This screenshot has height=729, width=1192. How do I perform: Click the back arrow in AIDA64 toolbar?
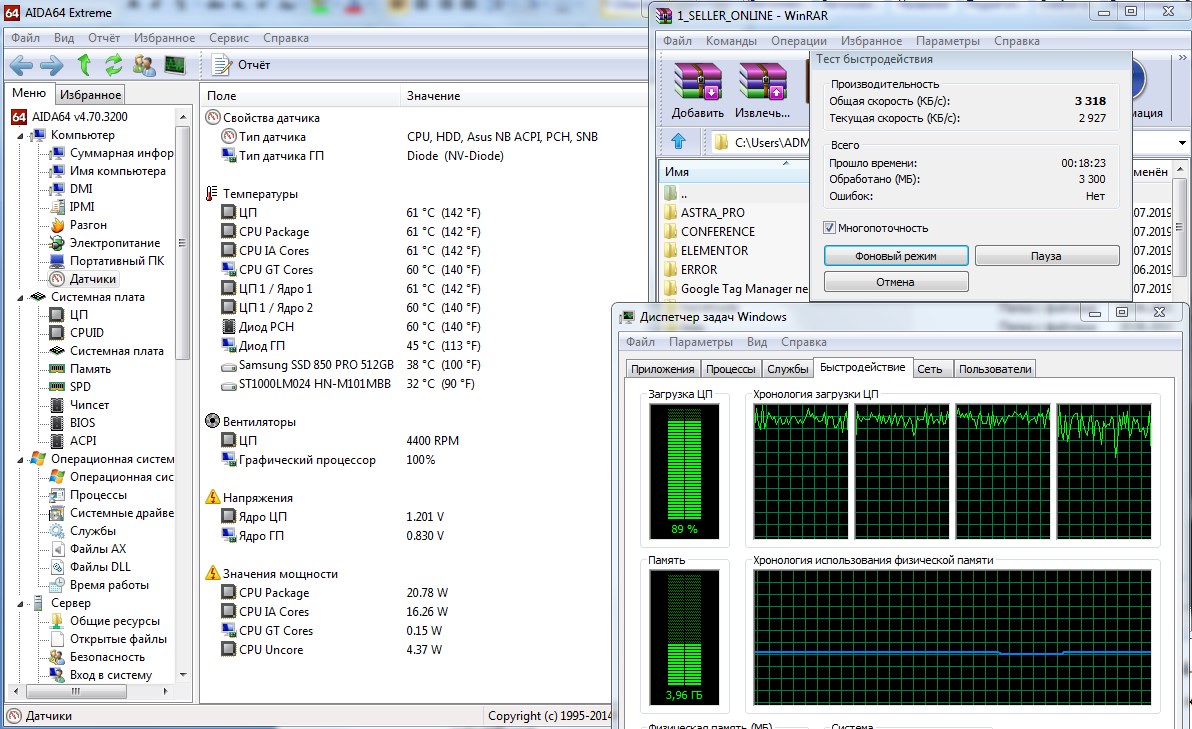(x=21, y=65)
